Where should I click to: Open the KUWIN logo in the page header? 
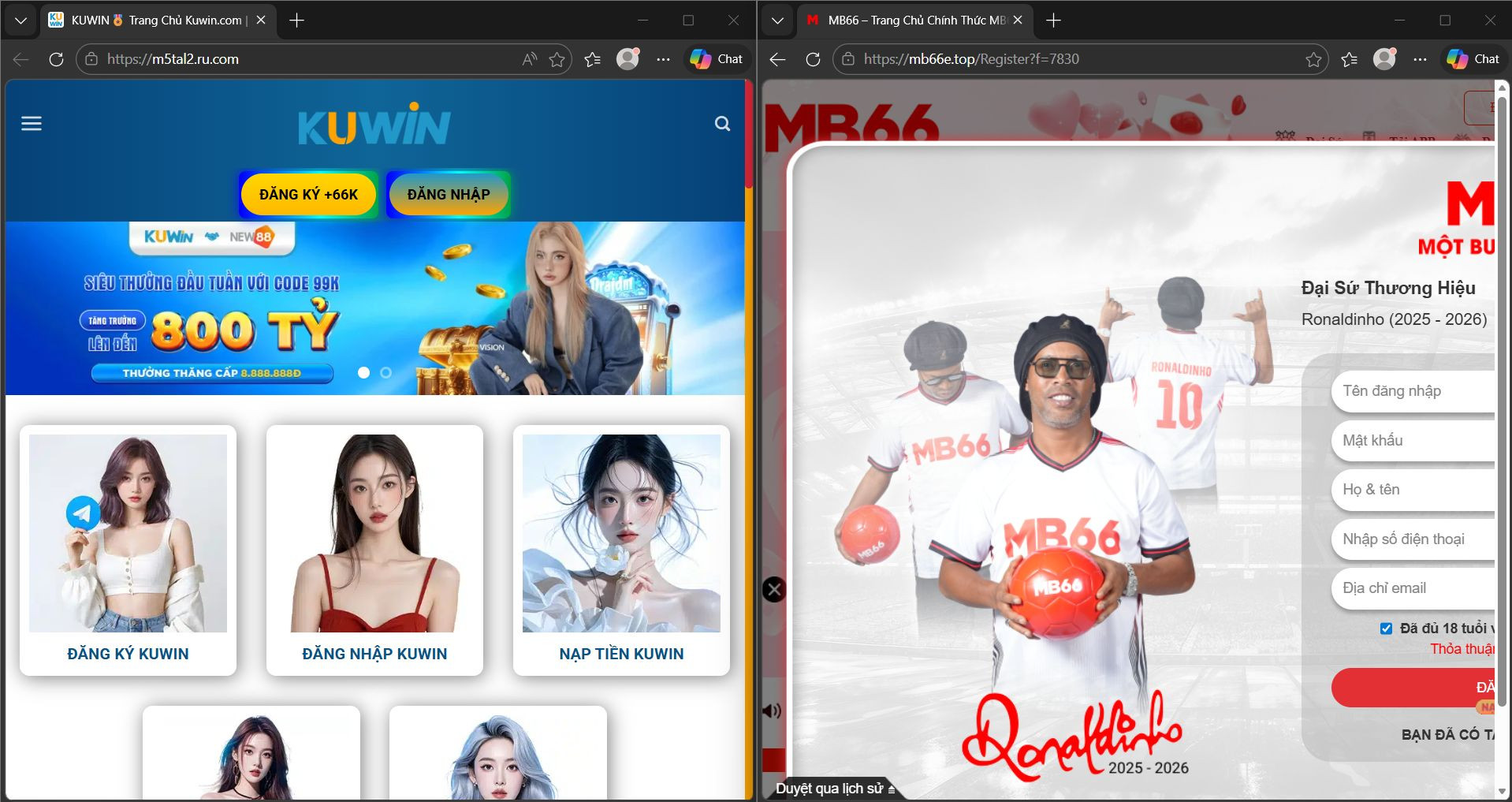(x=374, y=124)
